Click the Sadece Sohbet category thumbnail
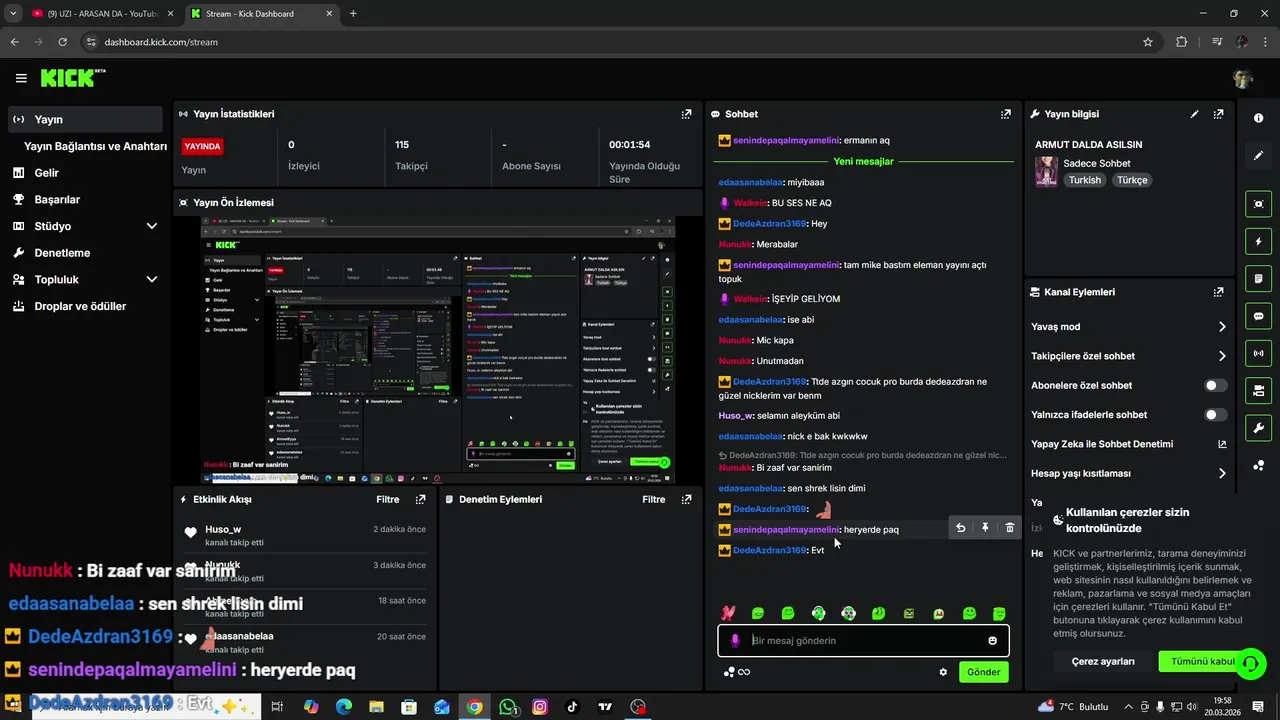 point(1046,171)
